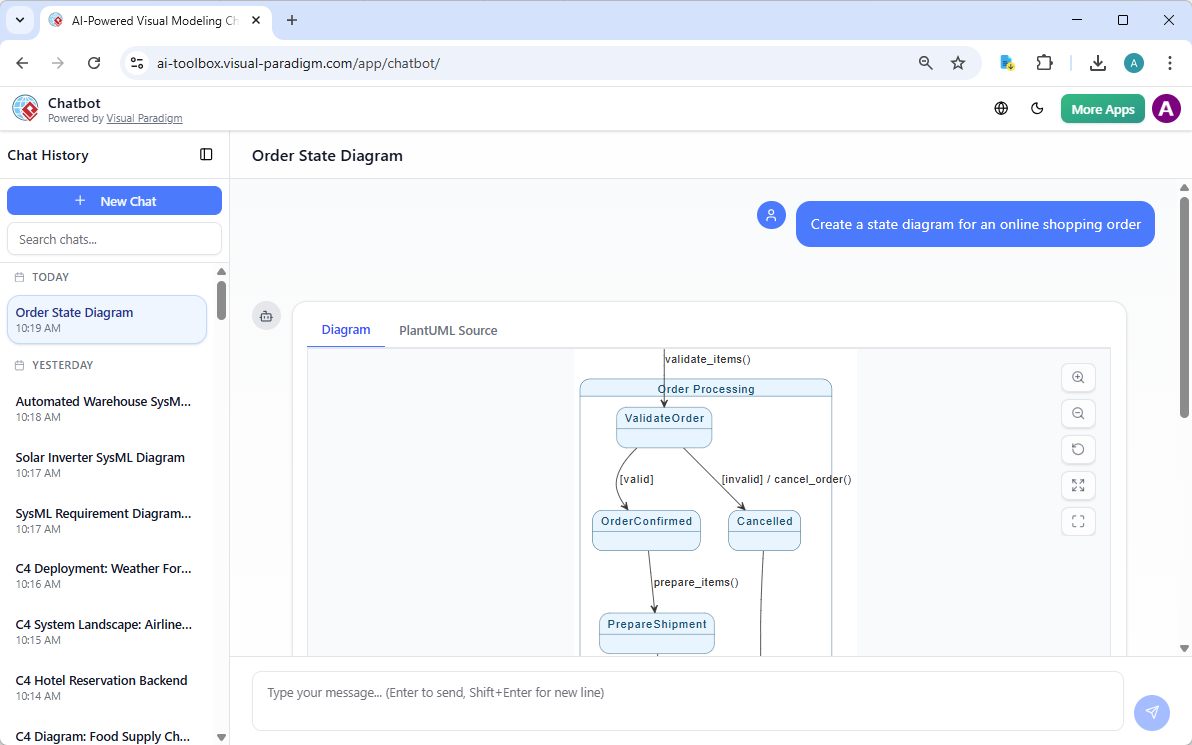This screenshot has height=745, width=1192.
Task: Open the diagram fullscreen view
Action: pos(1078,521)
